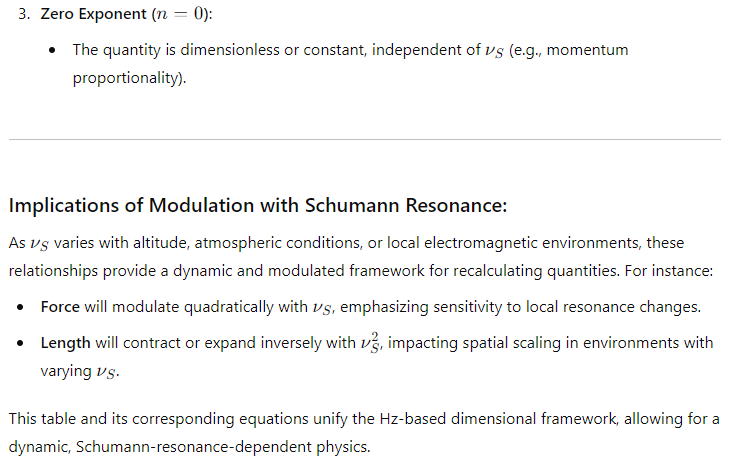Click the horizontal divider line below the list
Screen dimensions: 743x458
pyautogui.click(x=365, y=139)
